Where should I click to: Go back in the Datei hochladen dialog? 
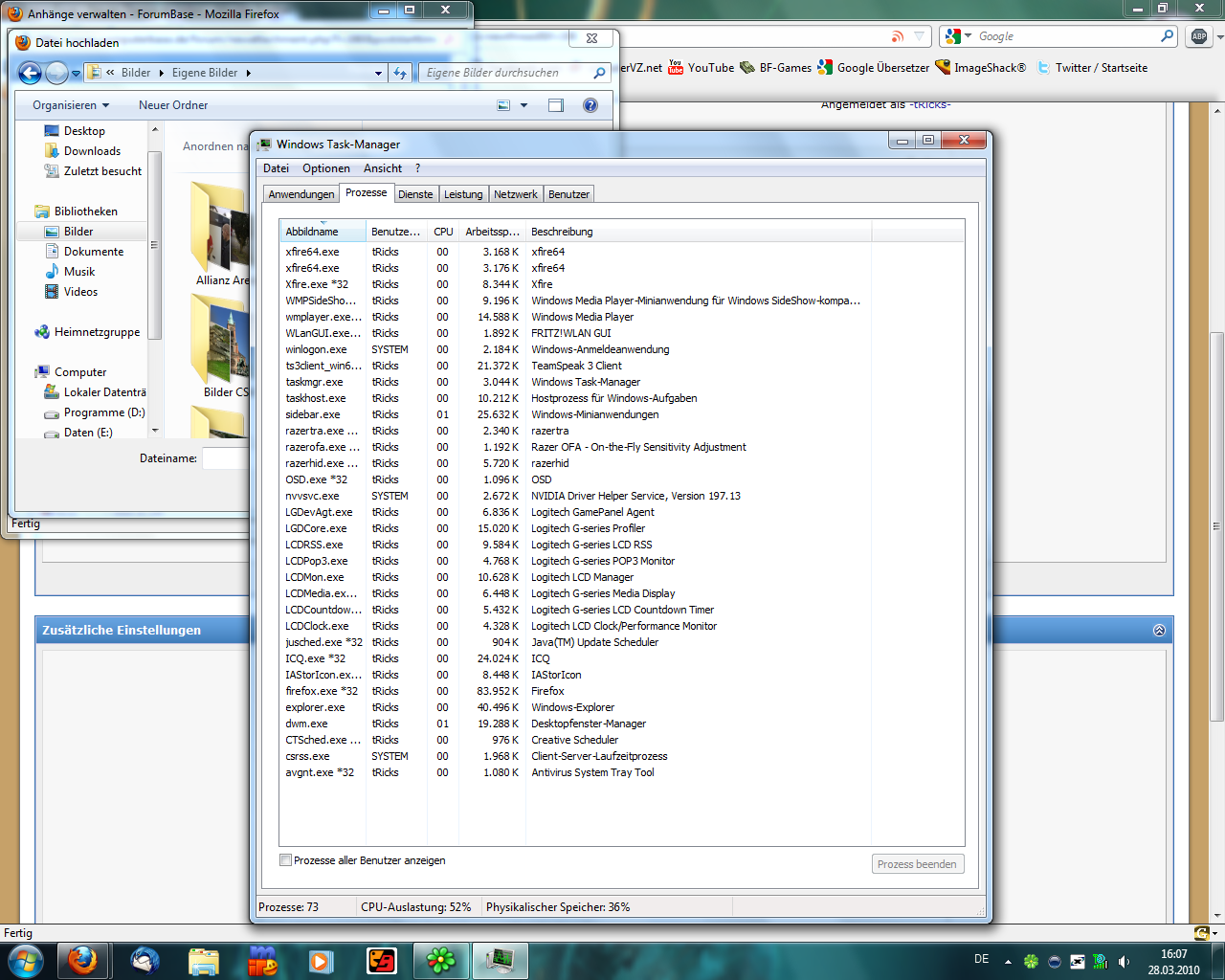pos(30,73)
